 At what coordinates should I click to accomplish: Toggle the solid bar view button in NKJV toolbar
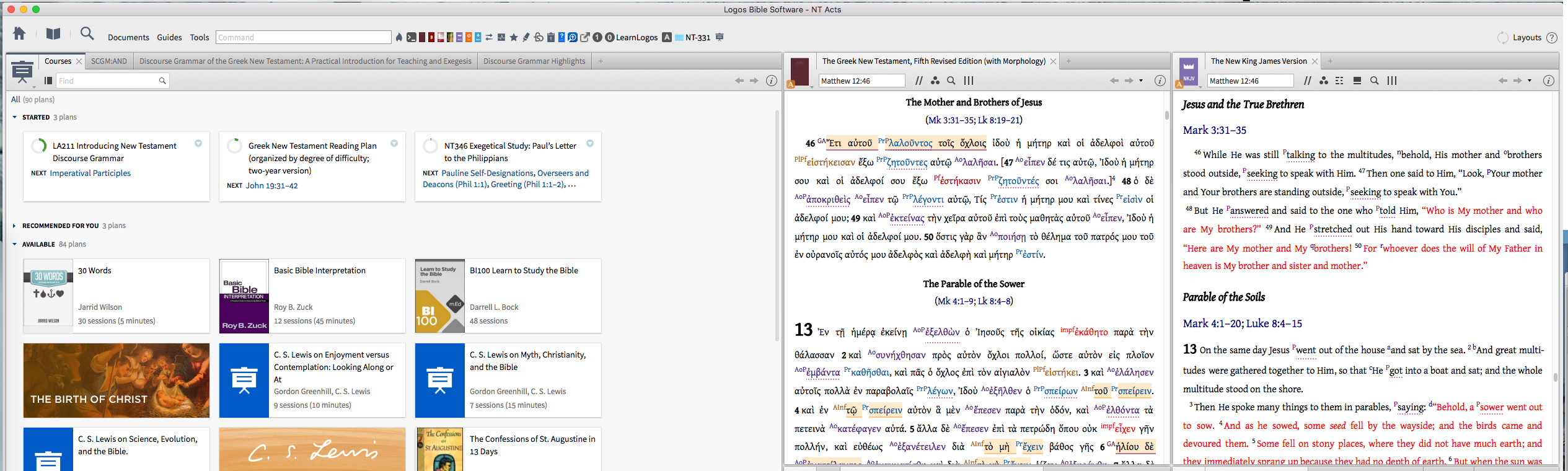[x=1357, y=81]
